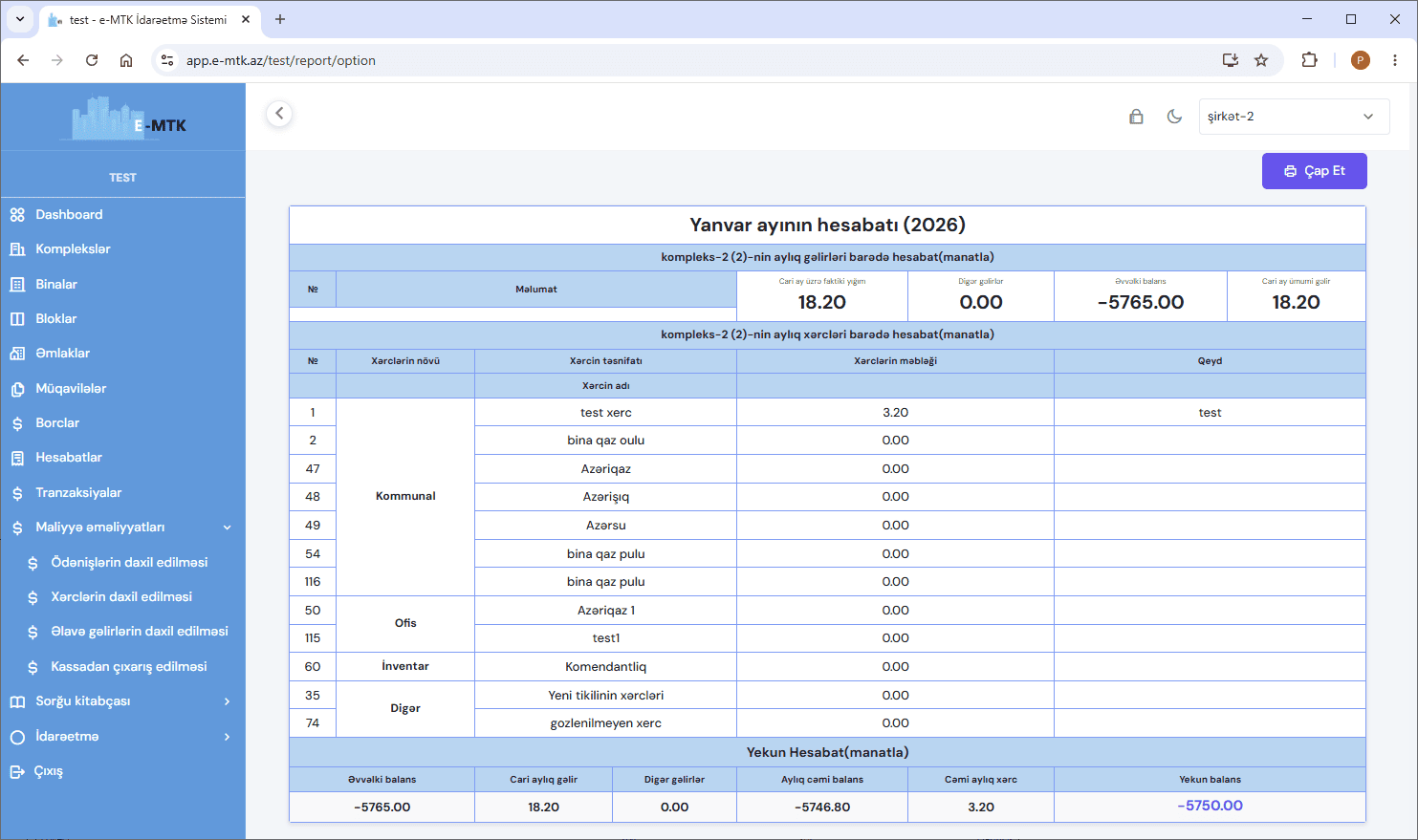Viewport: 1418px width, 840px height.
Task: Click the Çap Et print button
Action: (1315, 171)
